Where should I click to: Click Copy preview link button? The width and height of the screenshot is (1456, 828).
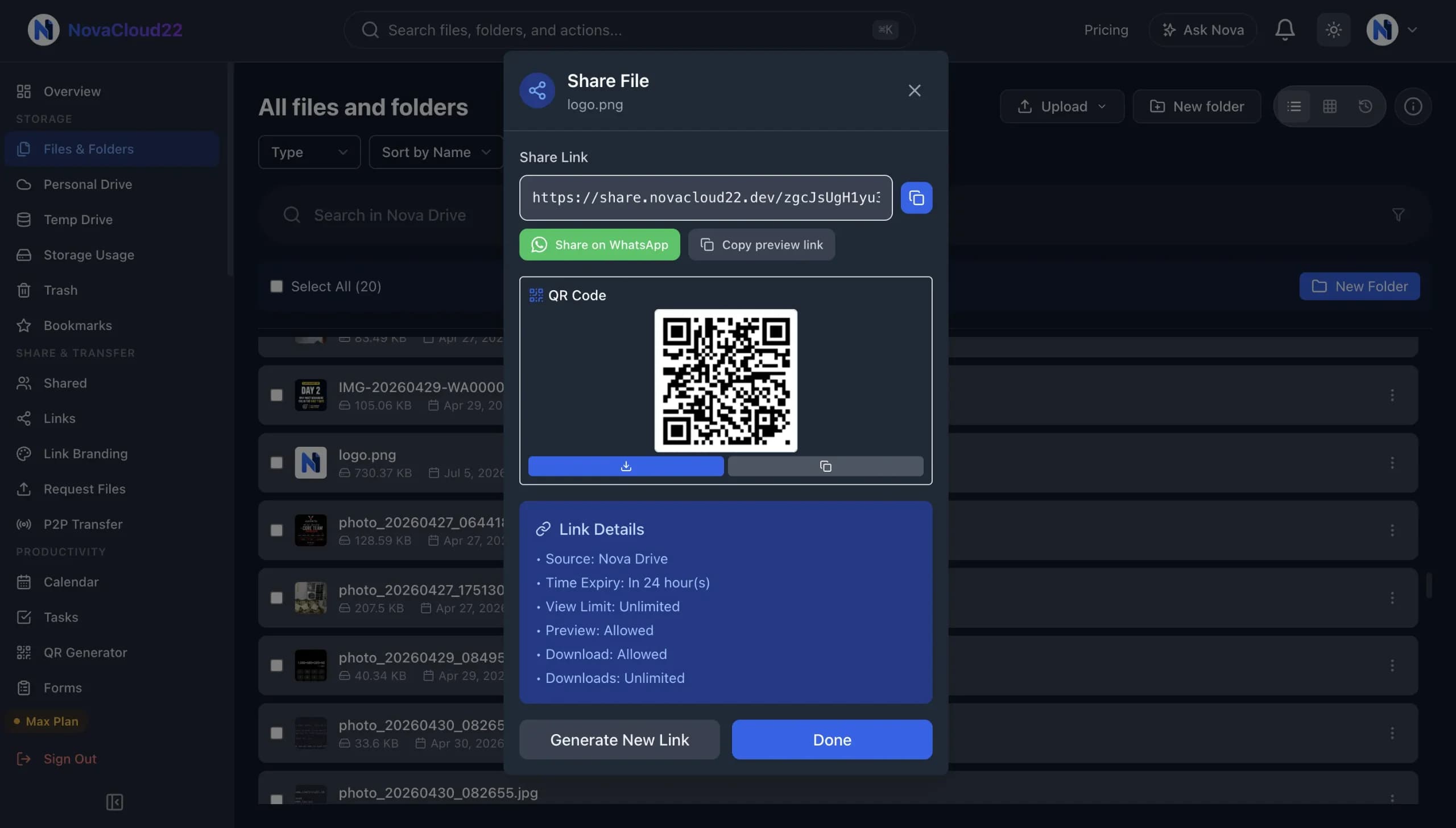click(761, 245)
